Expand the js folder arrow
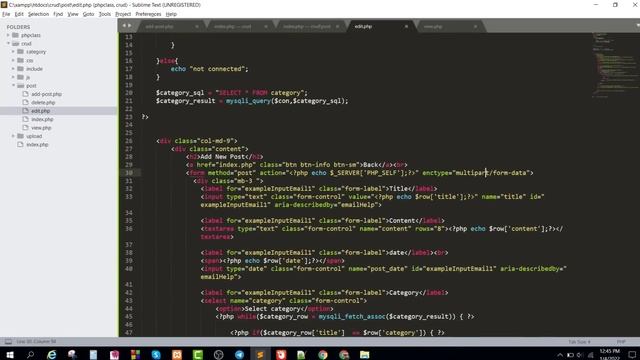Screen dimensions: 640x360 point(13,77)
